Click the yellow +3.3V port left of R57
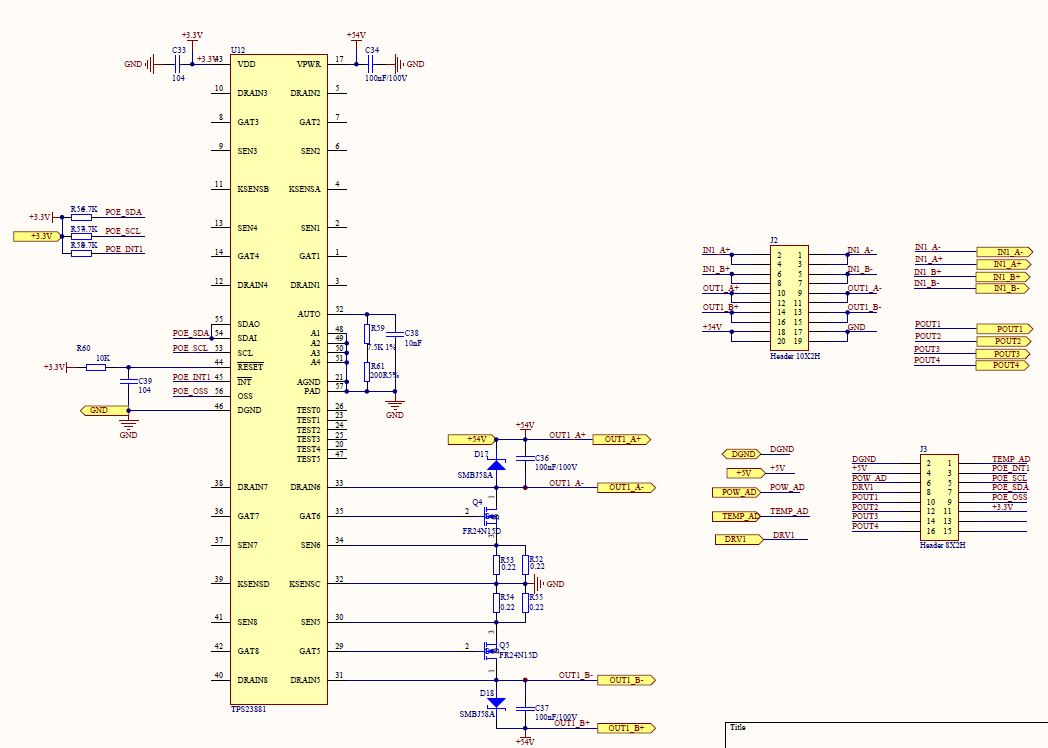The width and height of the screenshot is (1048, 748). click(x=37, y=236)
